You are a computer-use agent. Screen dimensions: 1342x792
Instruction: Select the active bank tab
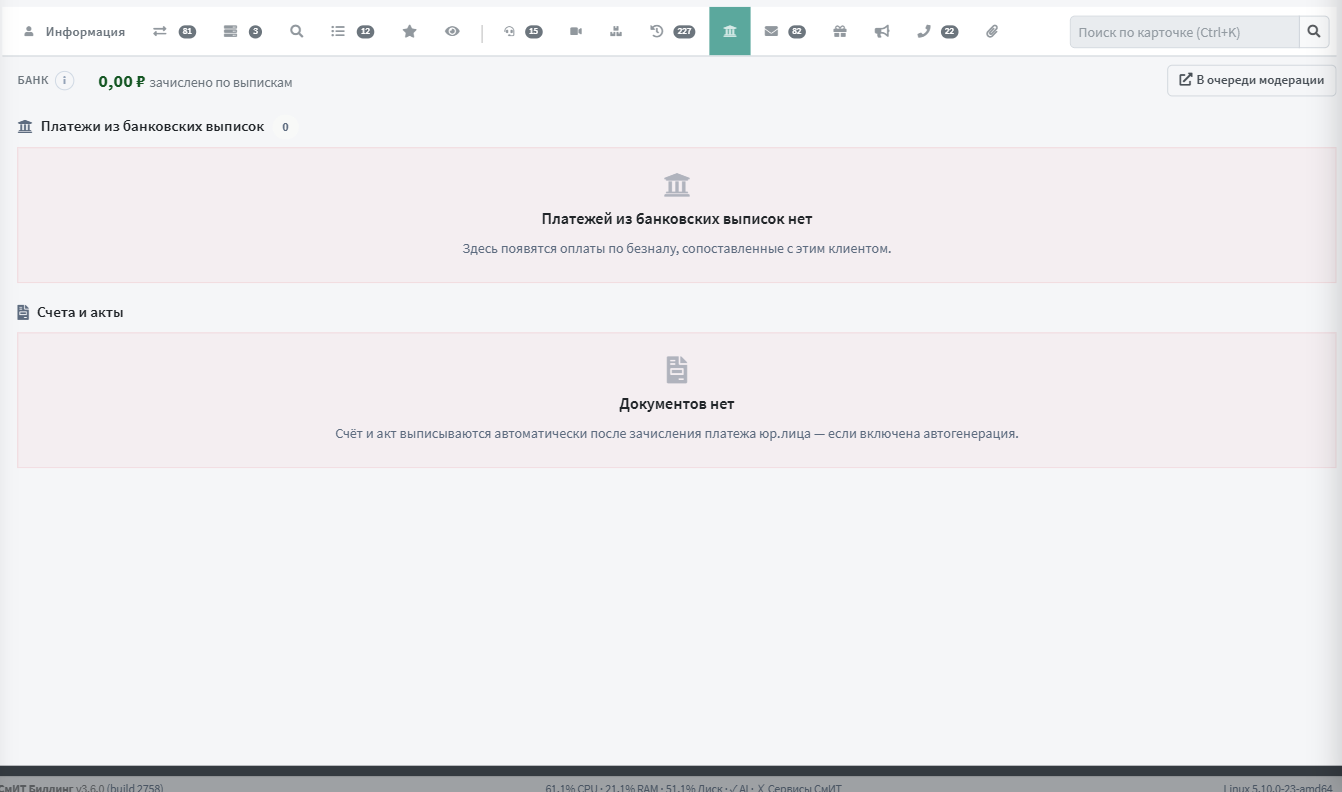(x=730, y=31)
